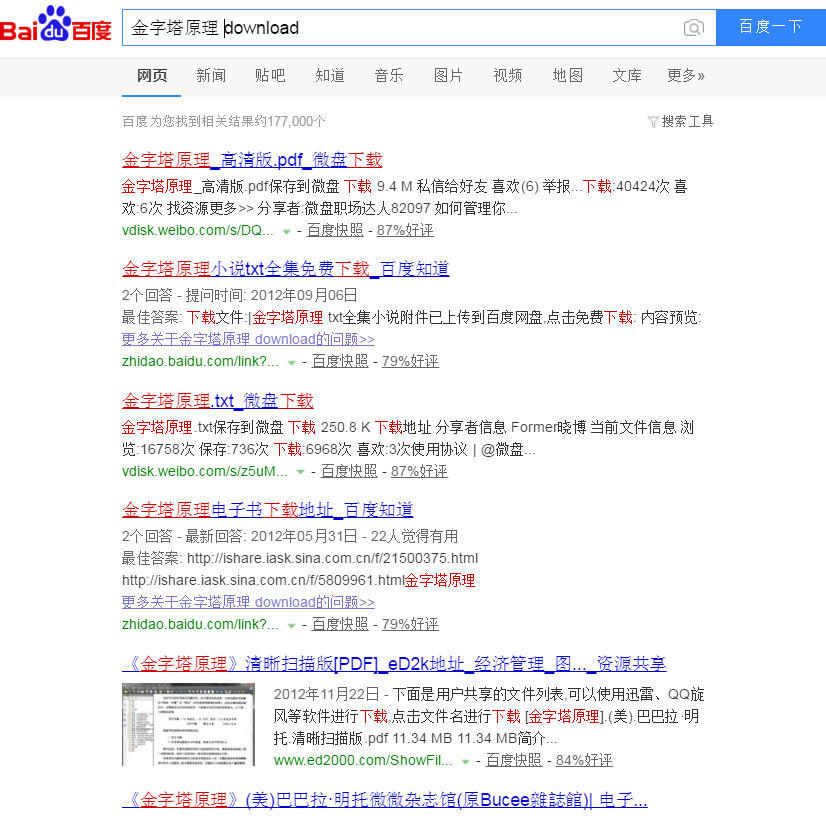The height and width of the screenshot is (818, 826).
Task: Open result 金字塔原理_高清版.pdf_微盘下载
Action: (x=252, y=160)
